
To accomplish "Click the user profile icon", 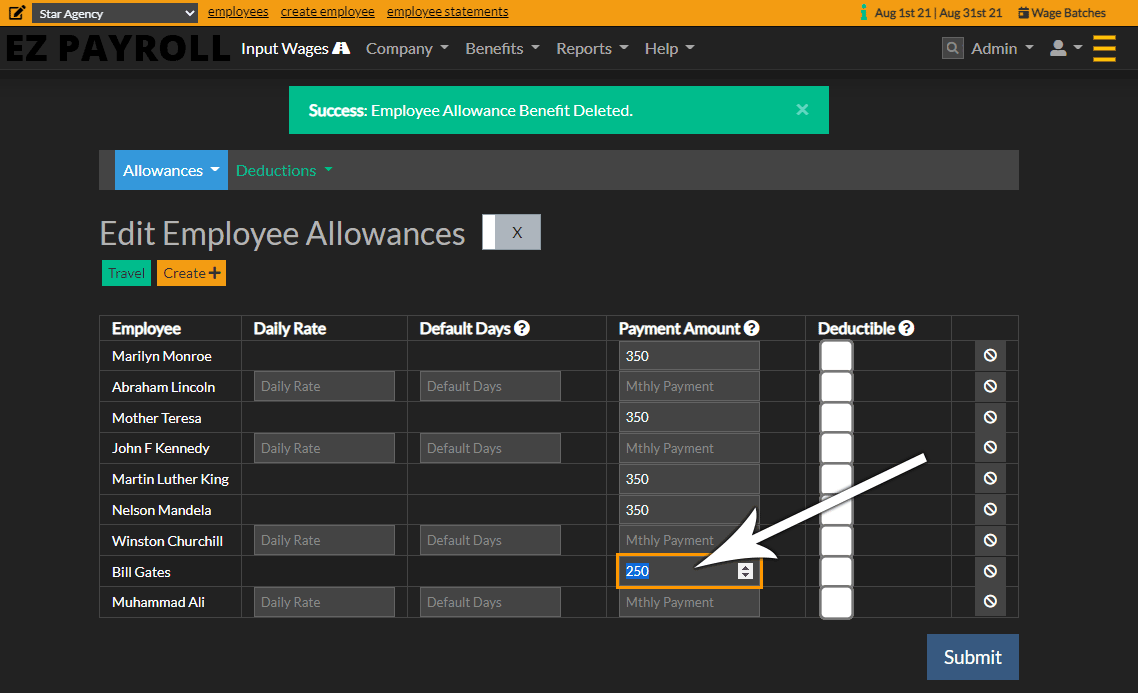I will (x=1060, y=47).
